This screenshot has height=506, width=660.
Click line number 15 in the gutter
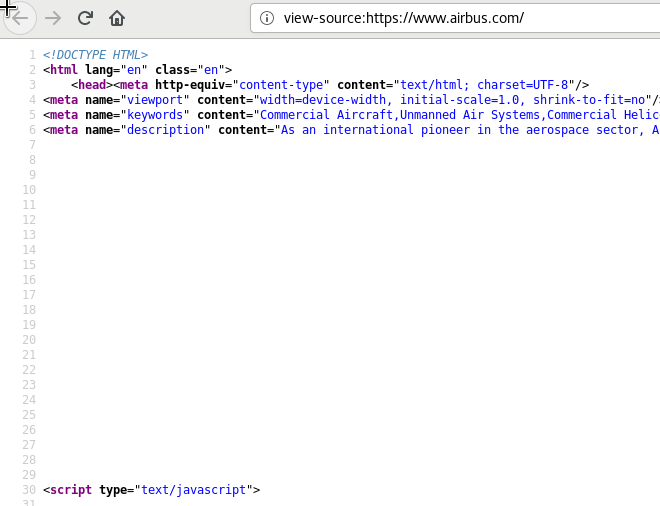point(29,265)
